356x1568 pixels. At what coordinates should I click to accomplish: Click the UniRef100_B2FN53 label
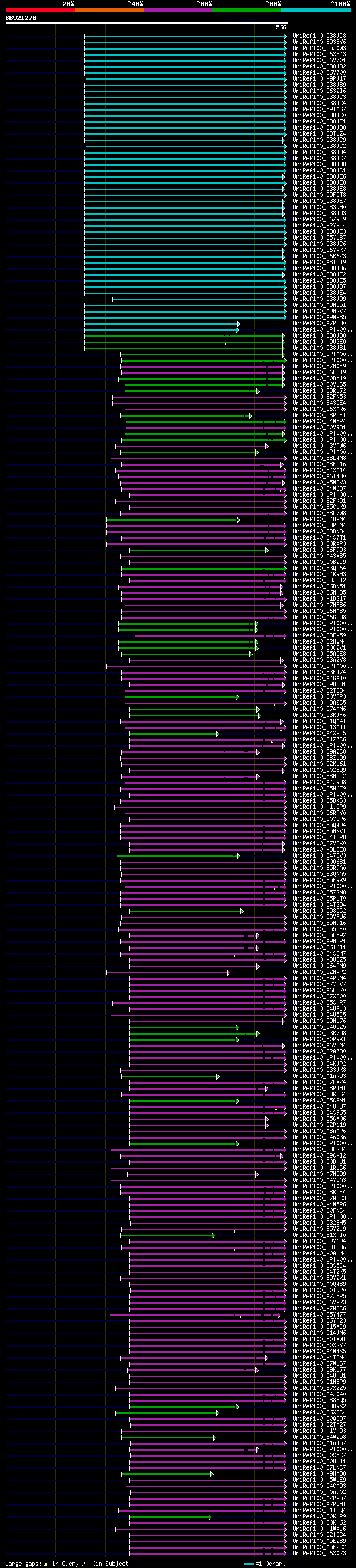[x=319, y=398]
